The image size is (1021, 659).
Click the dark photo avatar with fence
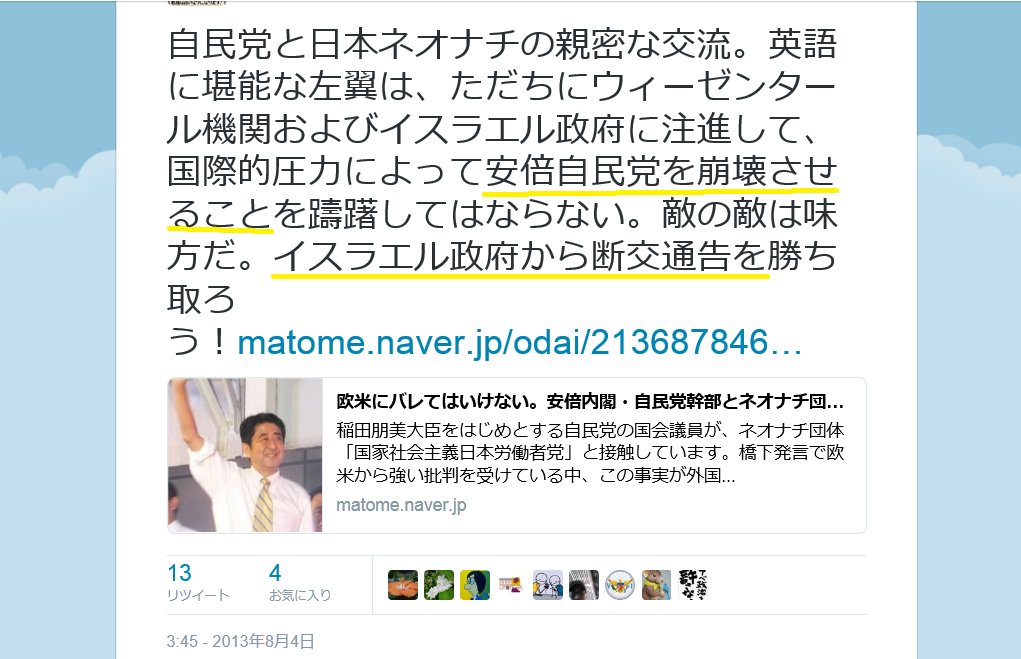coord(583,585)
